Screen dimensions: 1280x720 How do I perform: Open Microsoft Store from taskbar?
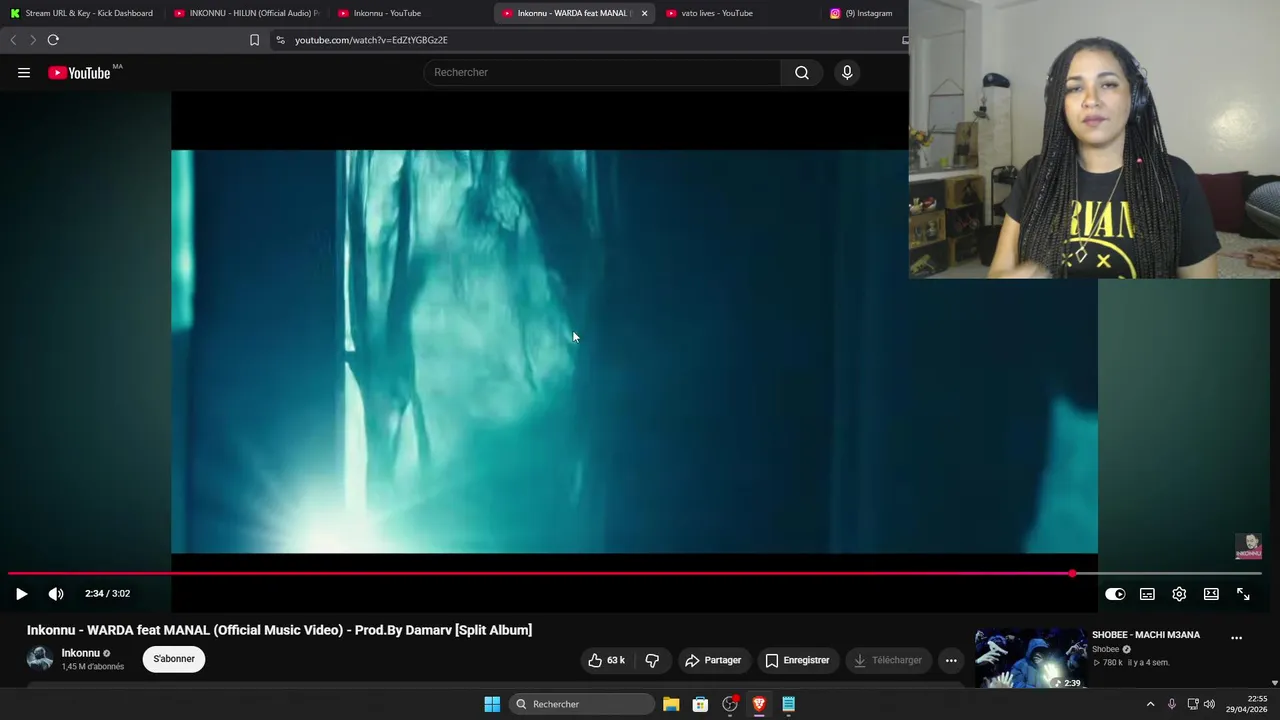[700, 704]
